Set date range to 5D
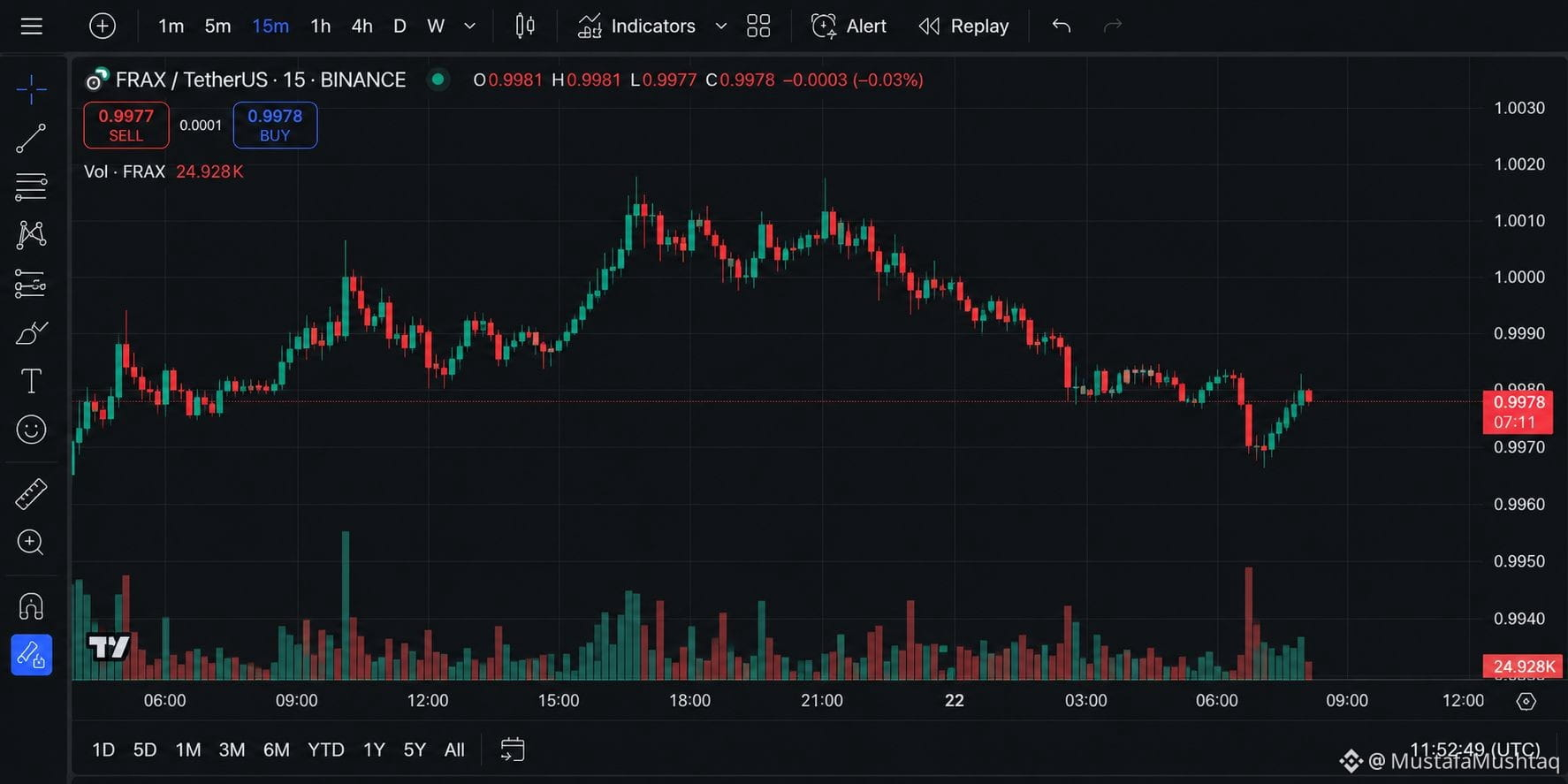The height and width of the screenshot is (784, 1568). tap(145, 750)
